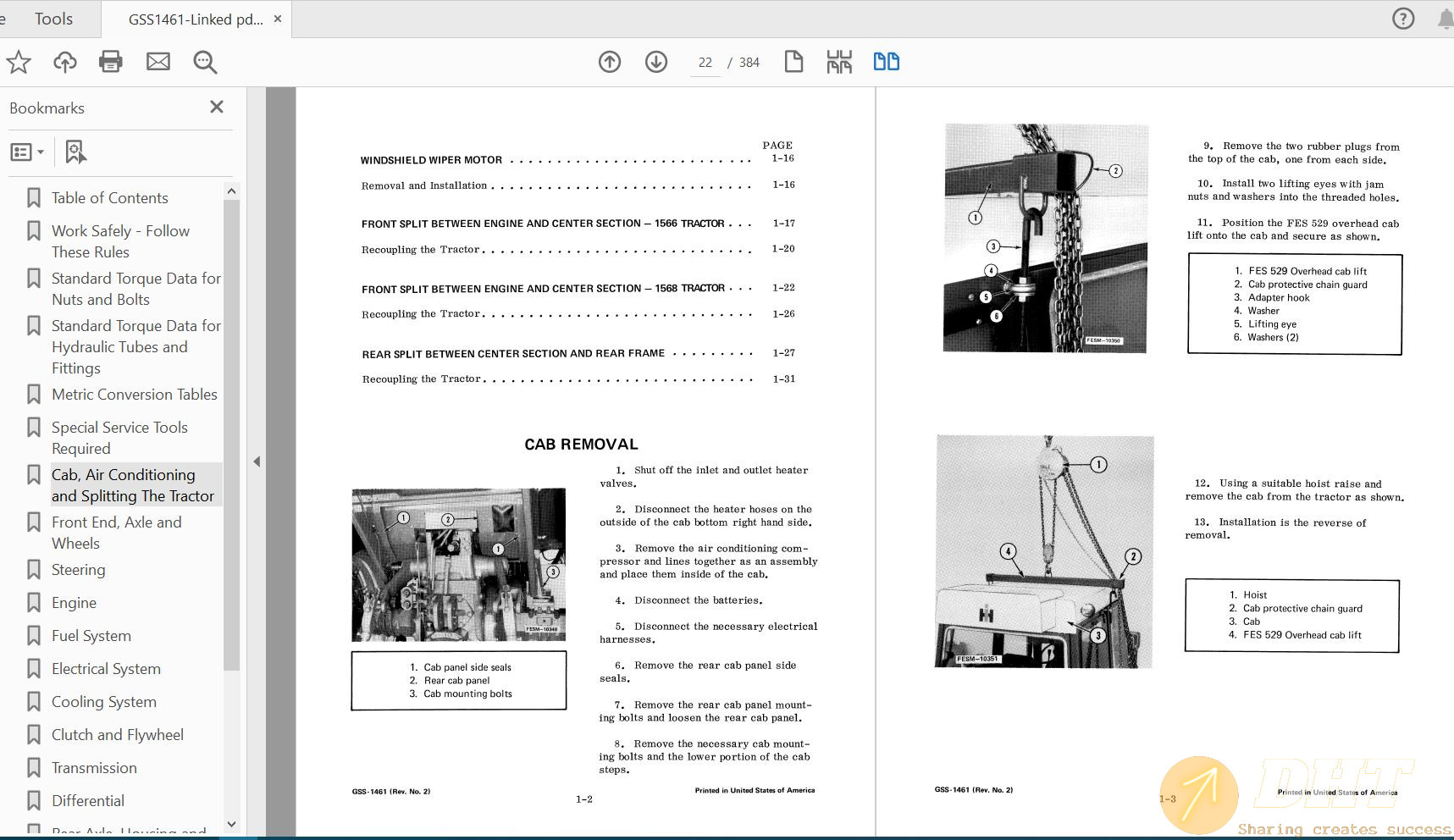Close the Bookmarks panel
Viewport: 1454px width, 840px height.
click(217, 107)
